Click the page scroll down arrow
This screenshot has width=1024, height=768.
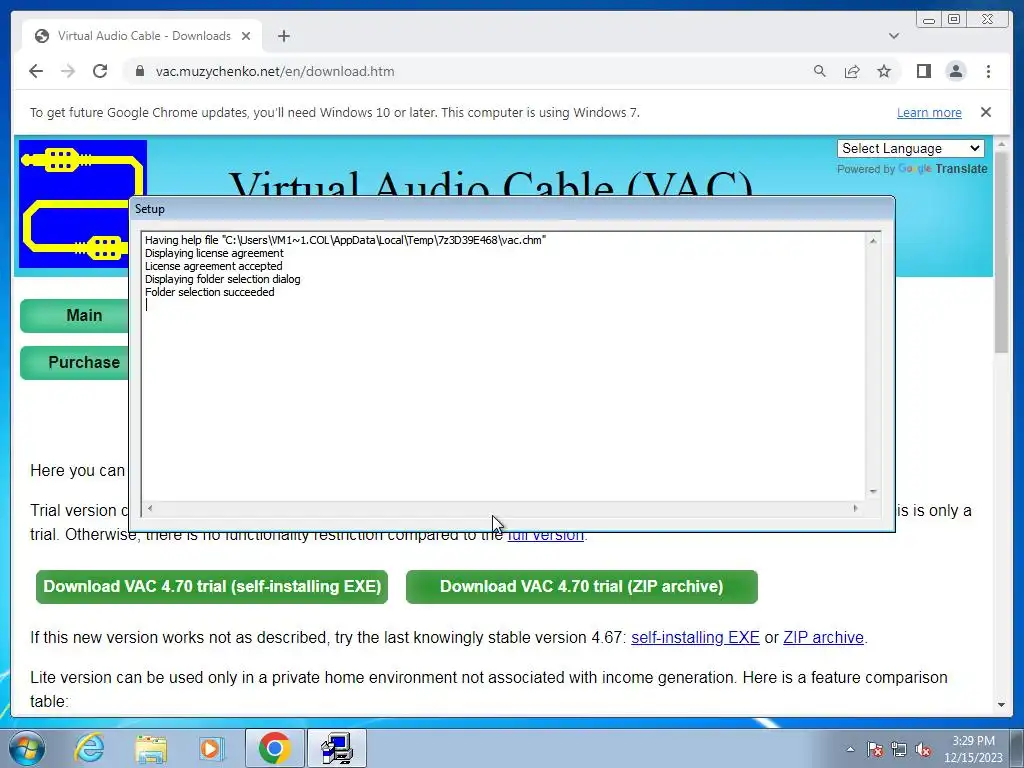[1001, 705]
